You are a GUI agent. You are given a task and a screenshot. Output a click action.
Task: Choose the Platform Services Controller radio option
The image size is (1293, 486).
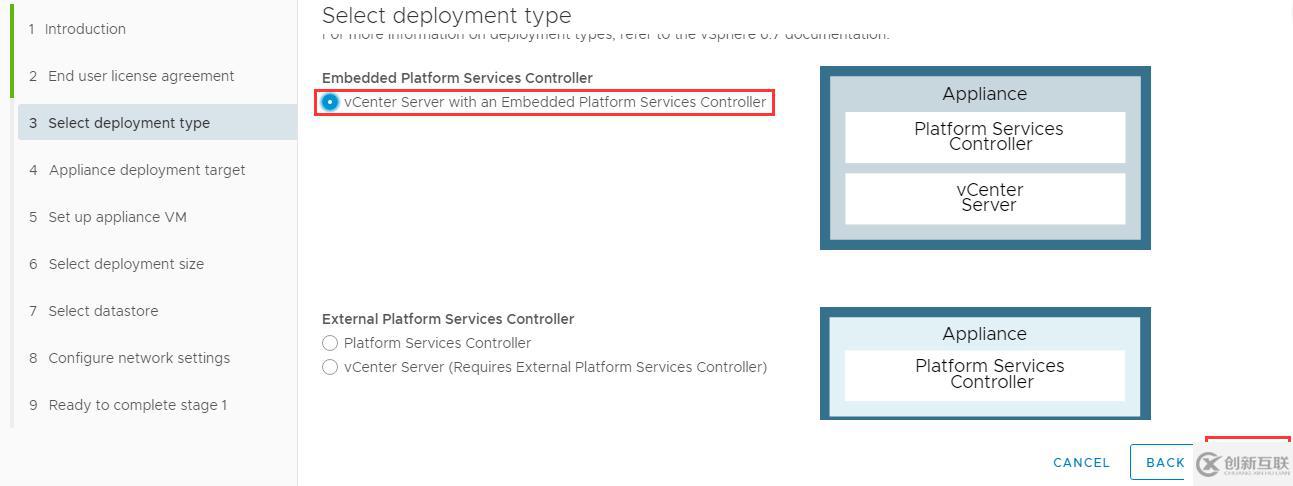click(330, 343)
